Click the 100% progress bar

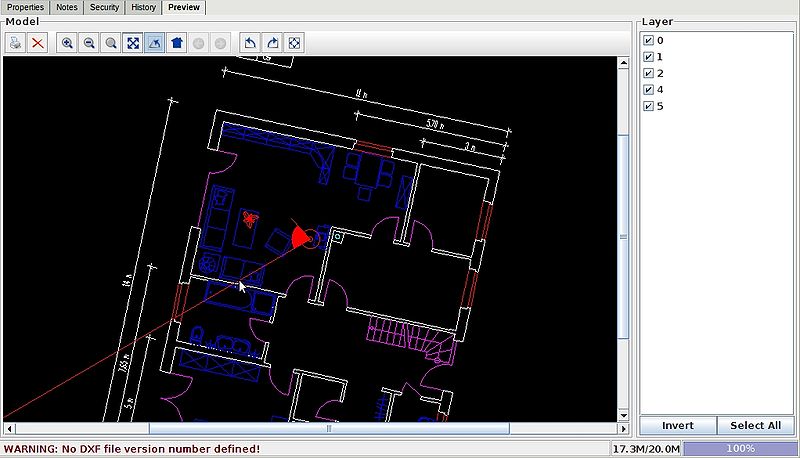point(740,449)
